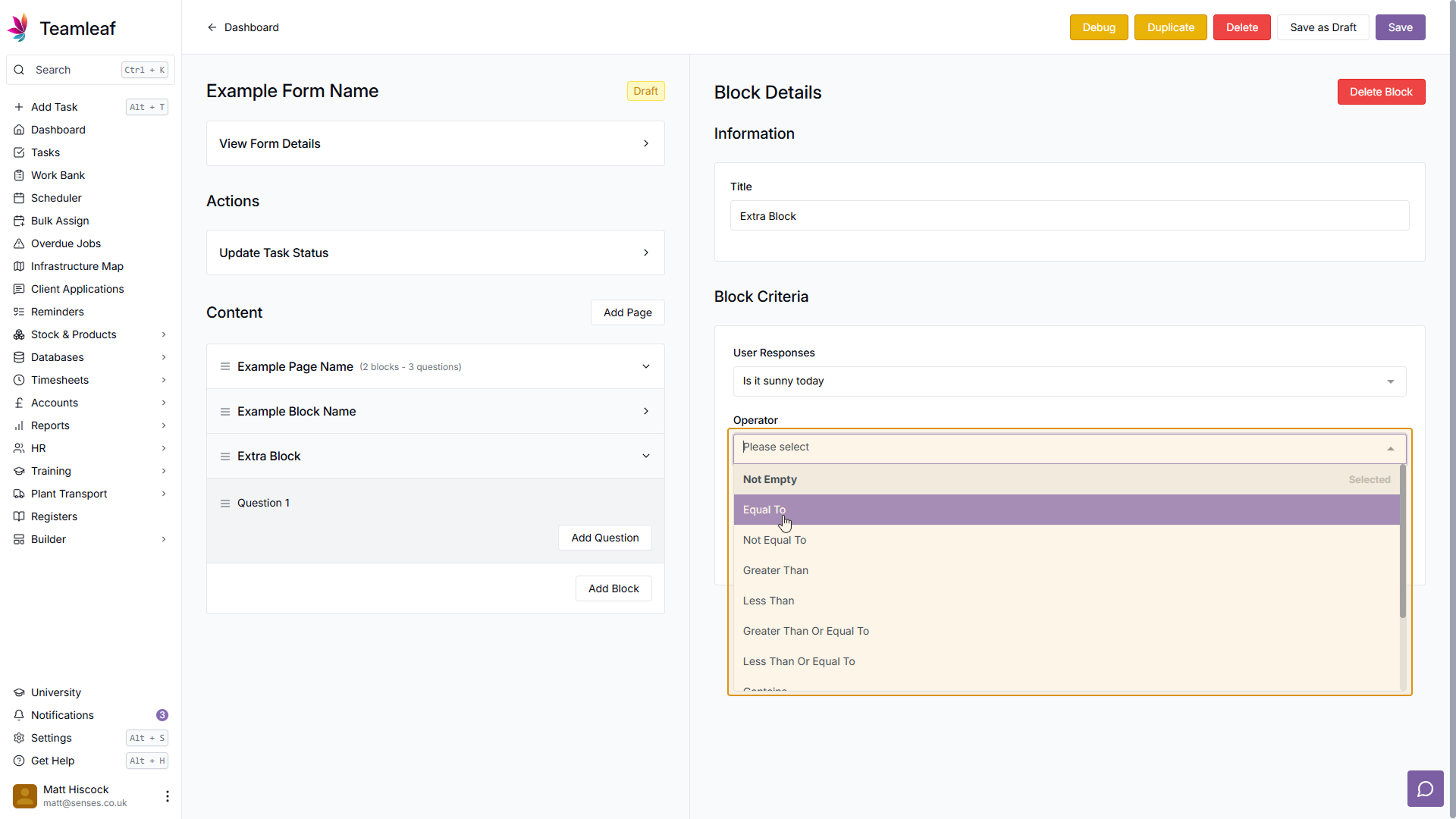Viewport: 1456px width, 819px height.
Task: Collapse the Example Page Name section
Action: coord(645,367)
